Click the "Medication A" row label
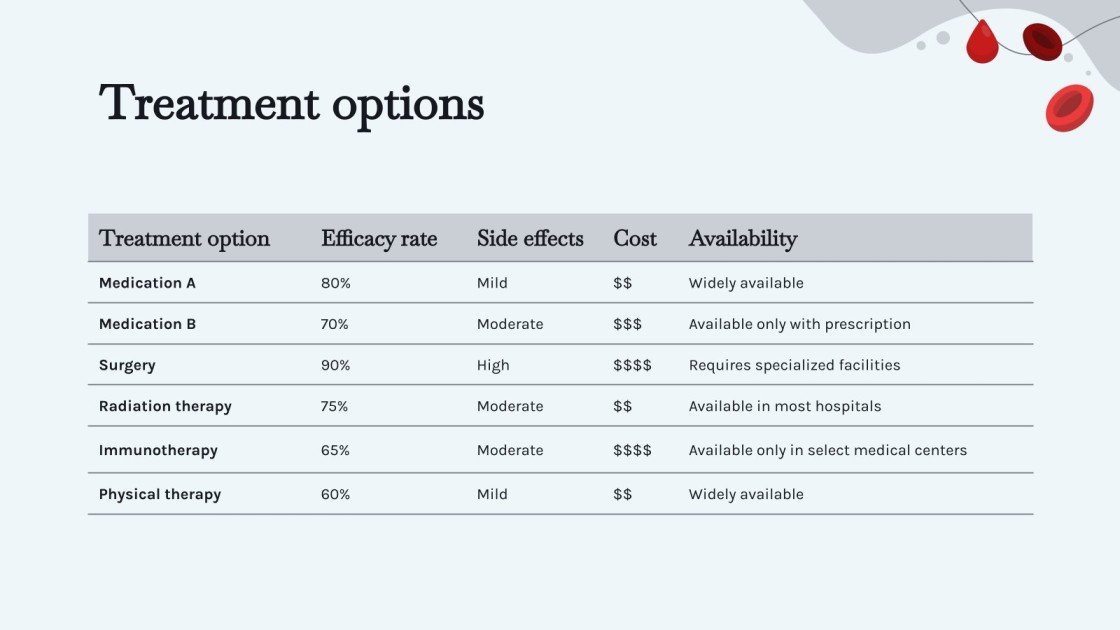Image resolution: width=1120 pixels, height=630 pixels. click(147, 283)
